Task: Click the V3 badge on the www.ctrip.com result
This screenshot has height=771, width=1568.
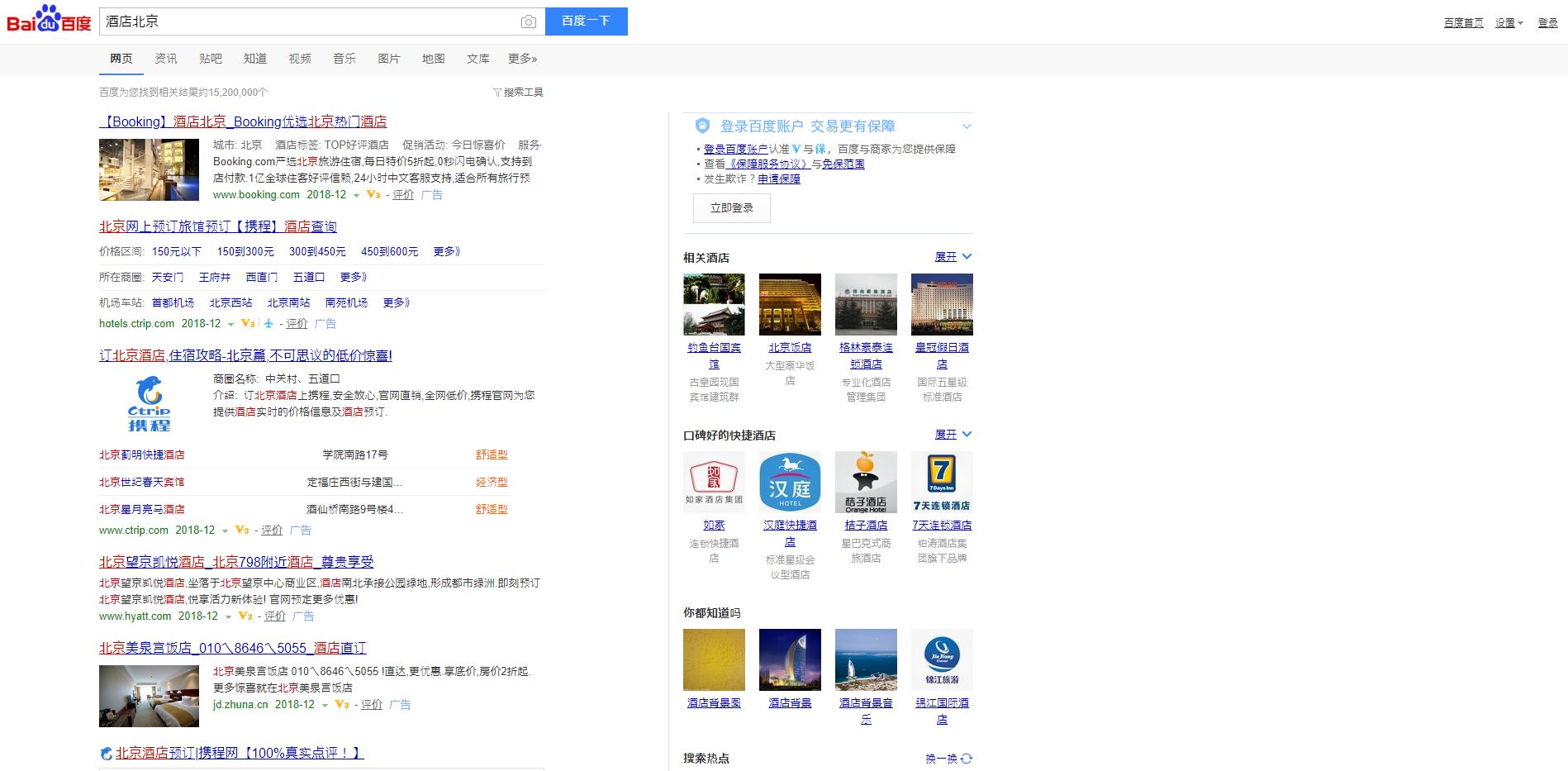Action: coord(242,531)
